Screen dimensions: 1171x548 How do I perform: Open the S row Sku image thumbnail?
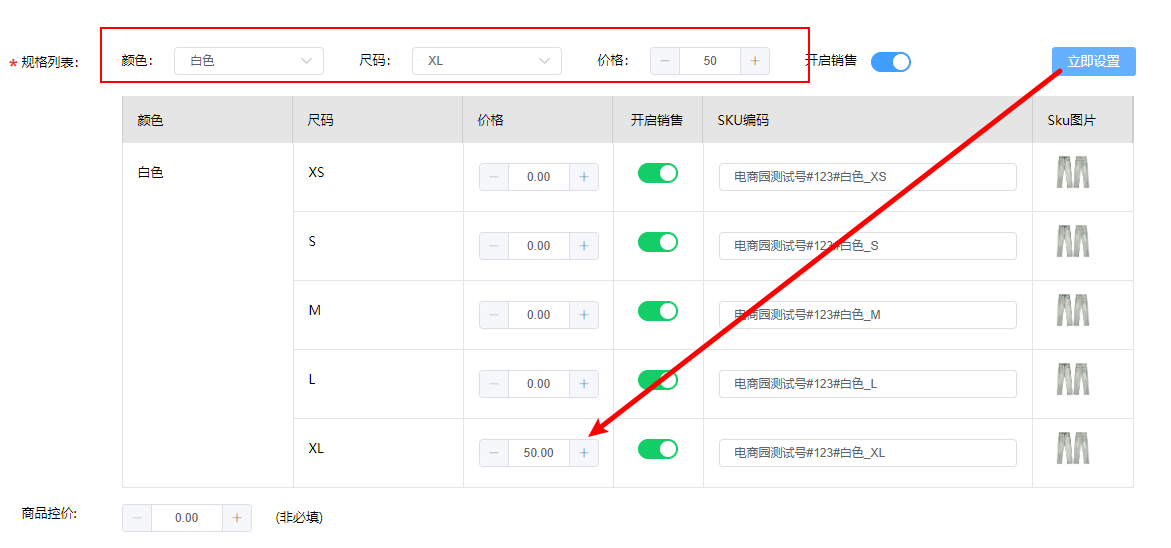click(x=1072, y=241)
